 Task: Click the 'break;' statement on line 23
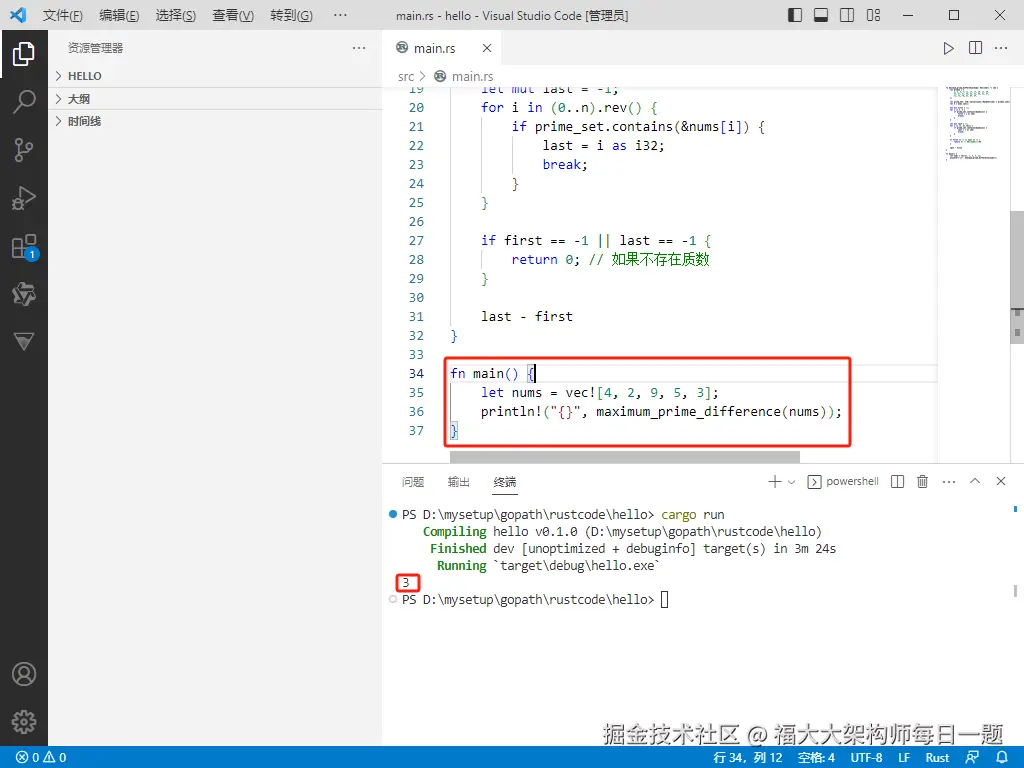[x=565, y=165]
